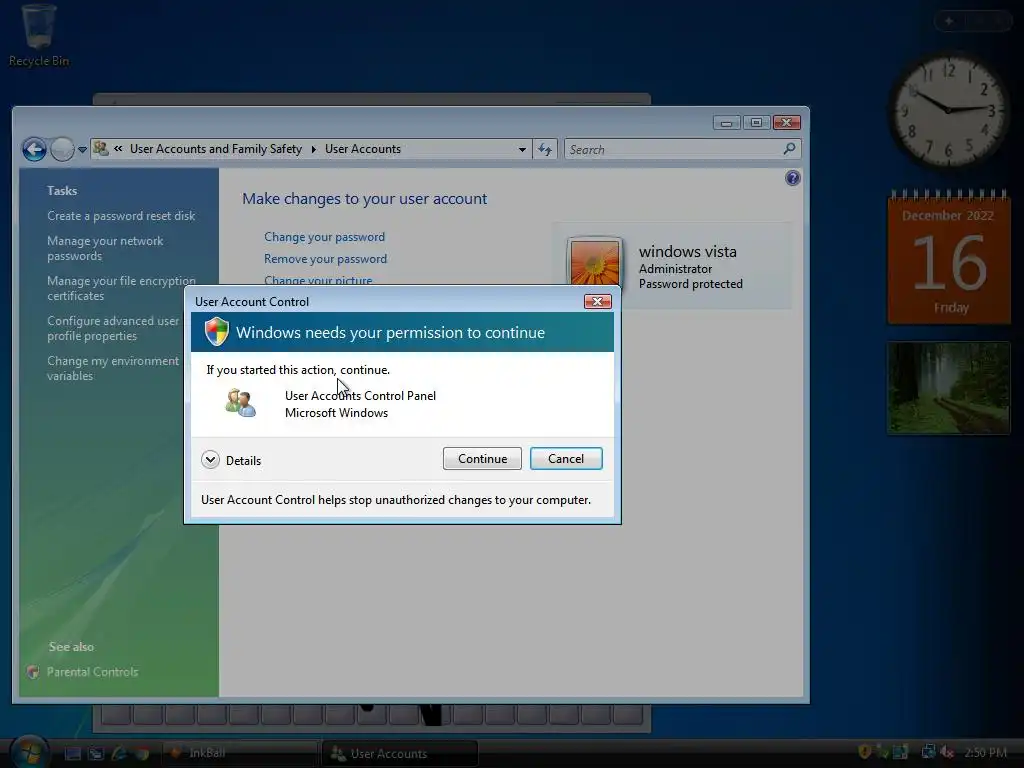This screenshot has height=768, width=1024.
Task: Click the User Accounts Control Panel icon
Action: pyautogui.click(x=240, y=403)
